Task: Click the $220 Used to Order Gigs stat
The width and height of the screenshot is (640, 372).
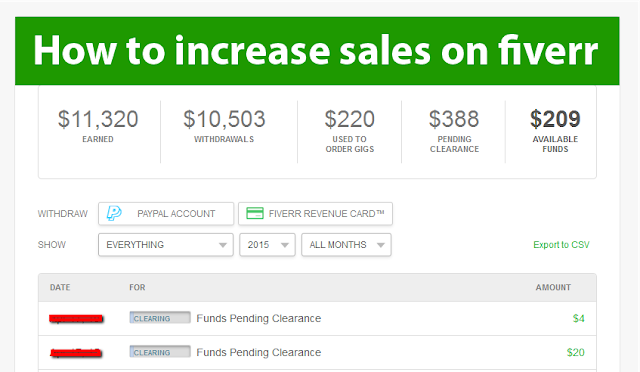Action: click(x=350, y=131)
